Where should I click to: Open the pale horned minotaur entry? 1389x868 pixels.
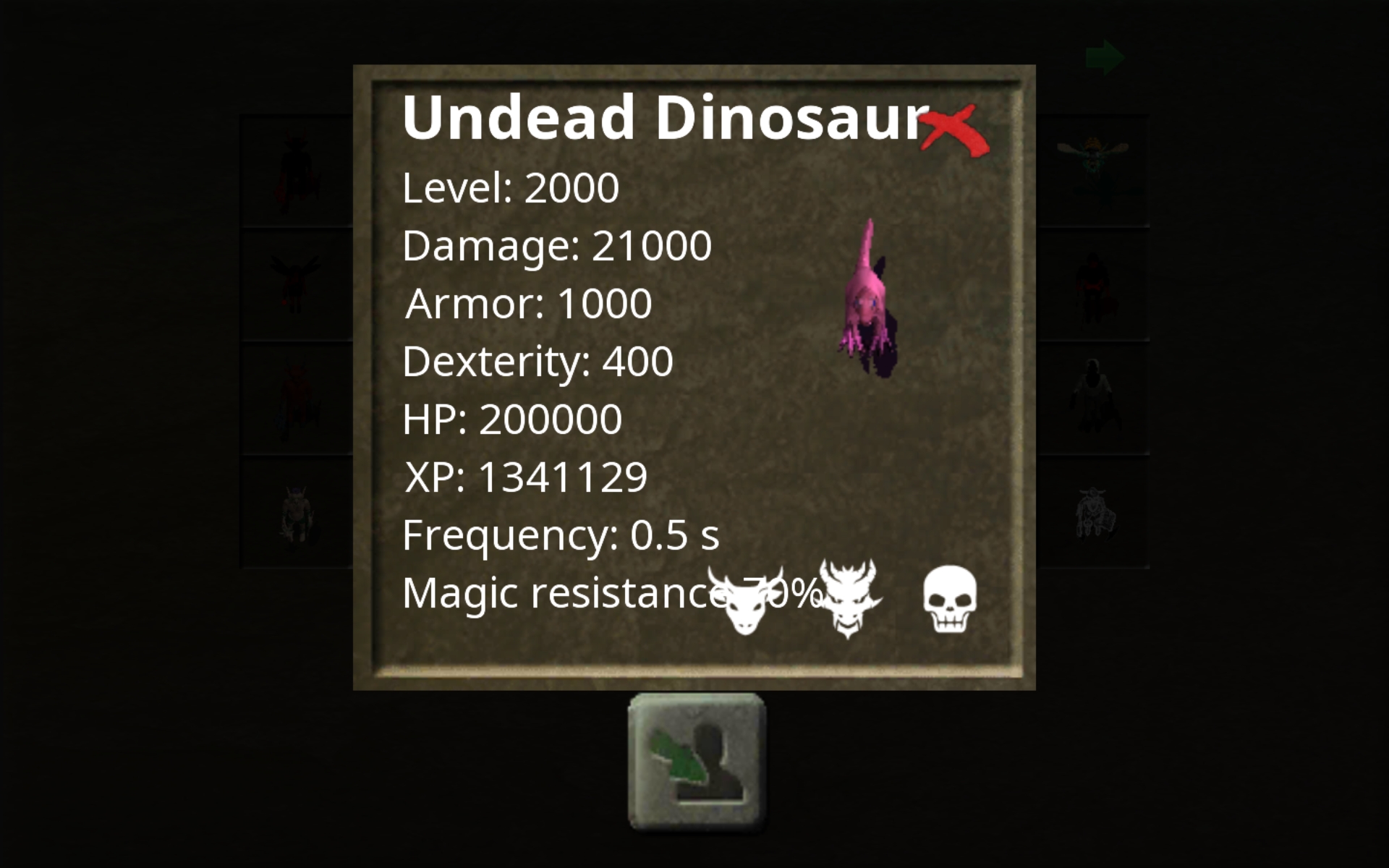tap(295, 514)
